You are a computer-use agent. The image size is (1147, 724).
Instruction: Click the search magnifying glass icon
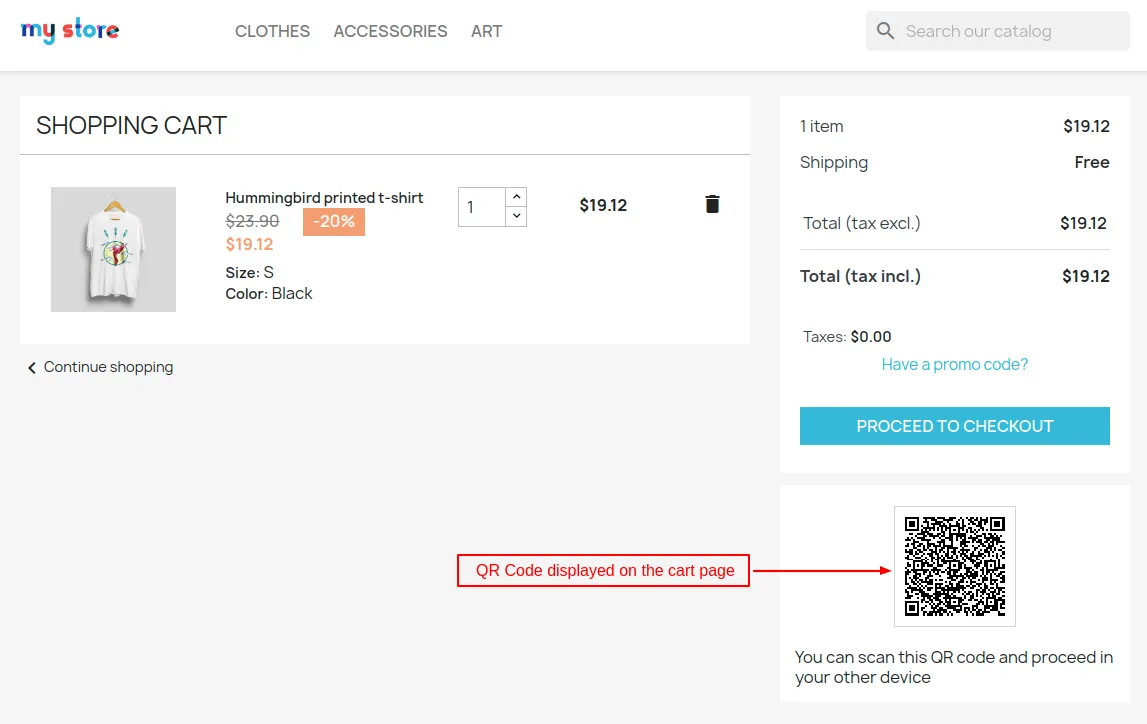point(886,30)
